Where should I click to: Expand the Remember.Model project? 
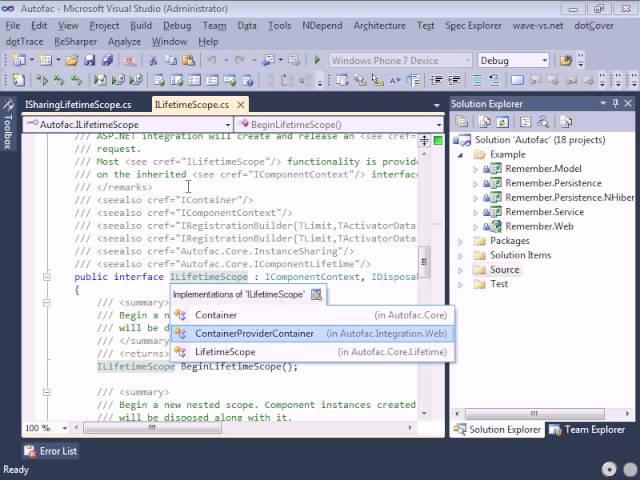coord(475,169)
